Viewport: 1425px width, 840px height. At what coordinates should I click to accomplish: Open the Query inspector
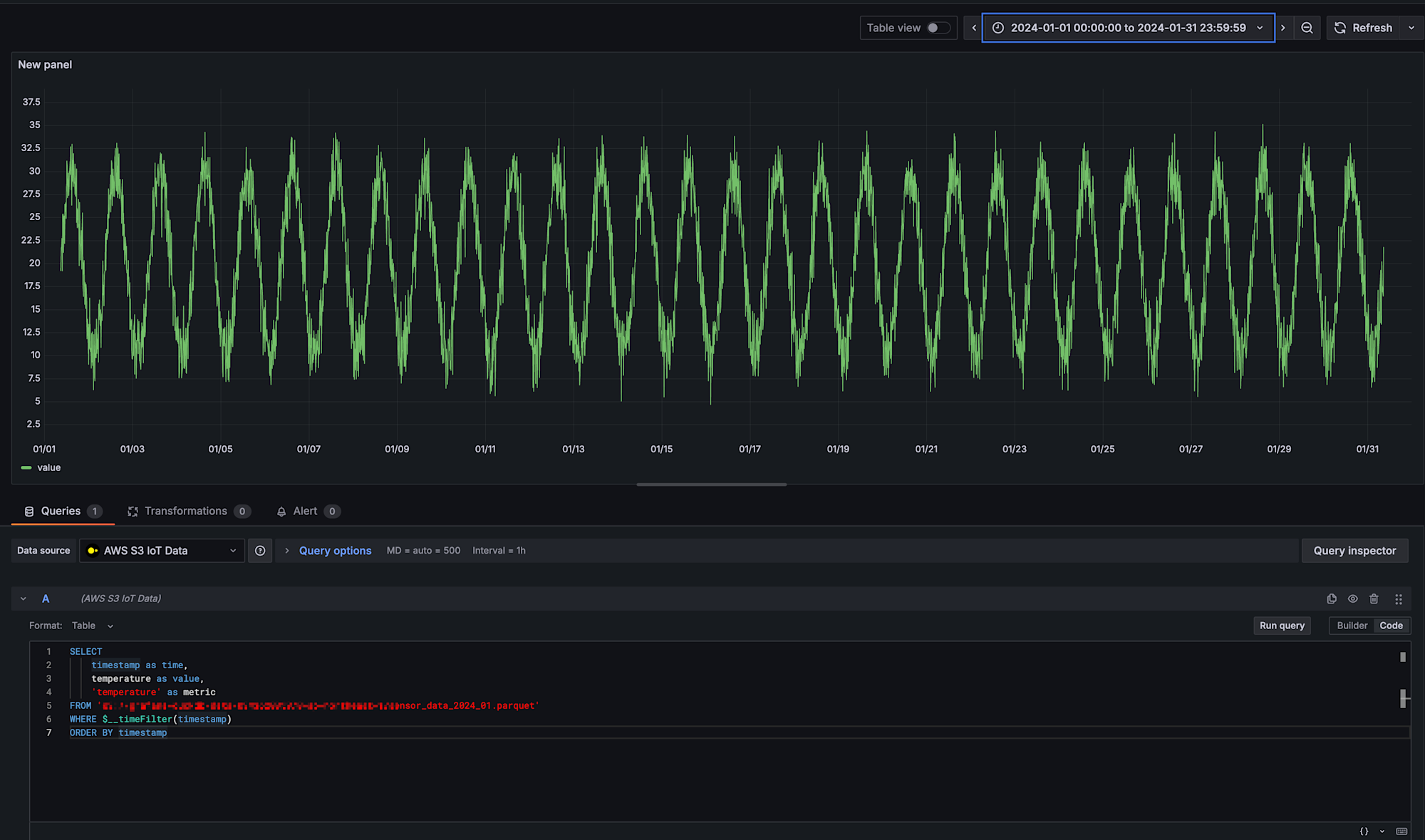1354,550
